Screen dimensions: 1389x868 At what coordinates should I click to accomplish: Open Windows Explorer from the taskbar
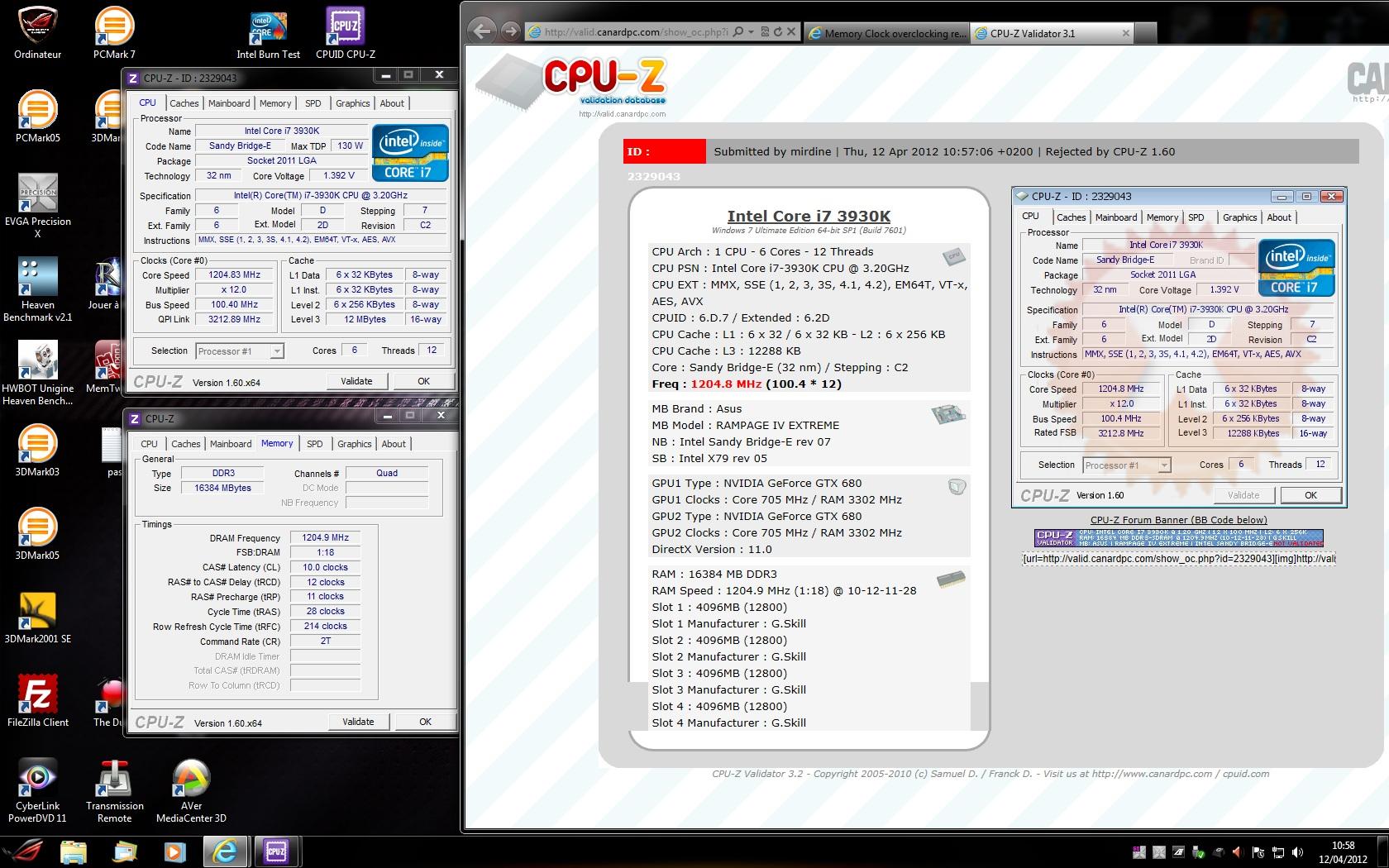pos(74,851)
